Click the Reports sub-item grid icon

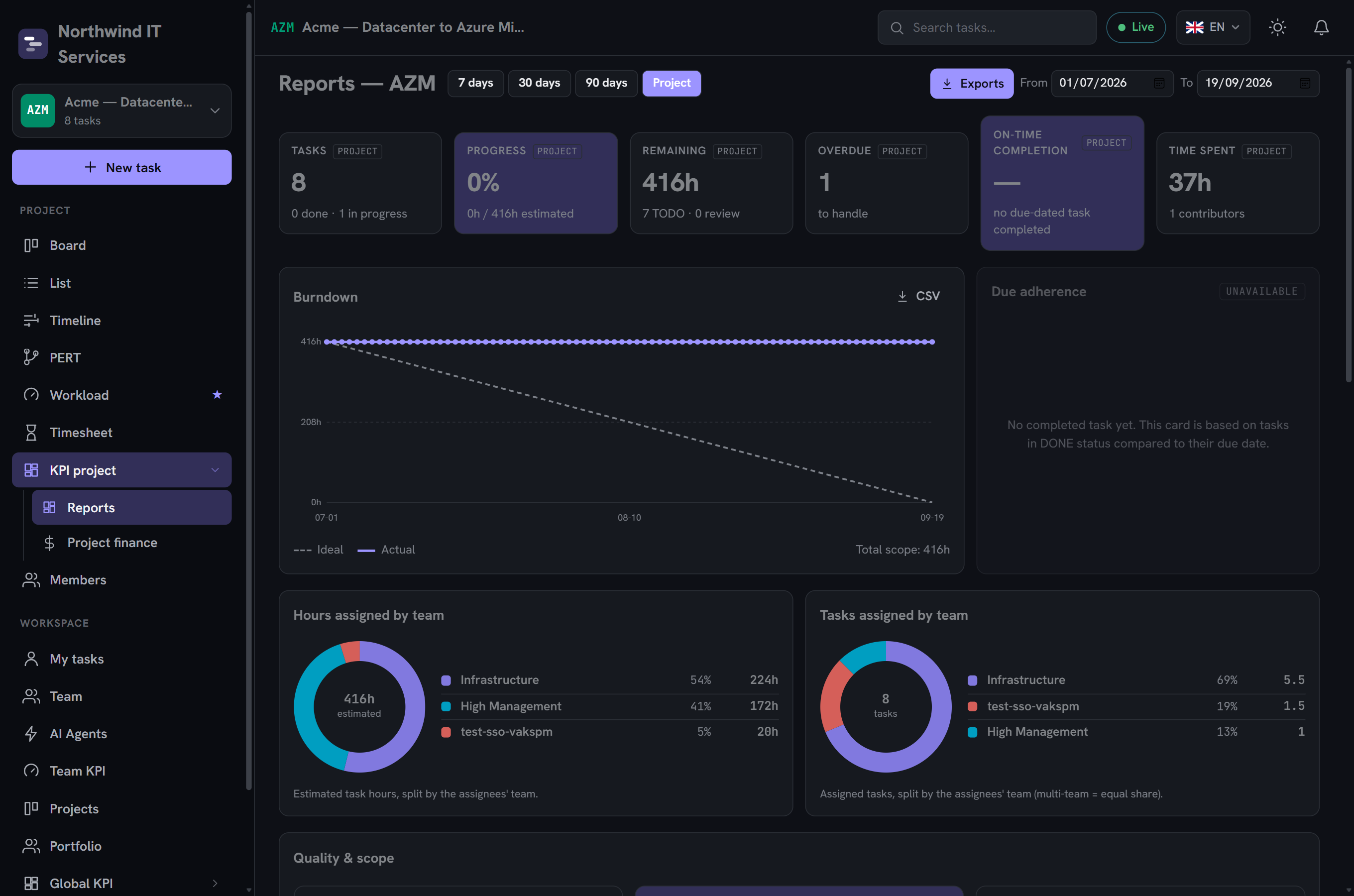pyautogui.click(x=49, y=507)
